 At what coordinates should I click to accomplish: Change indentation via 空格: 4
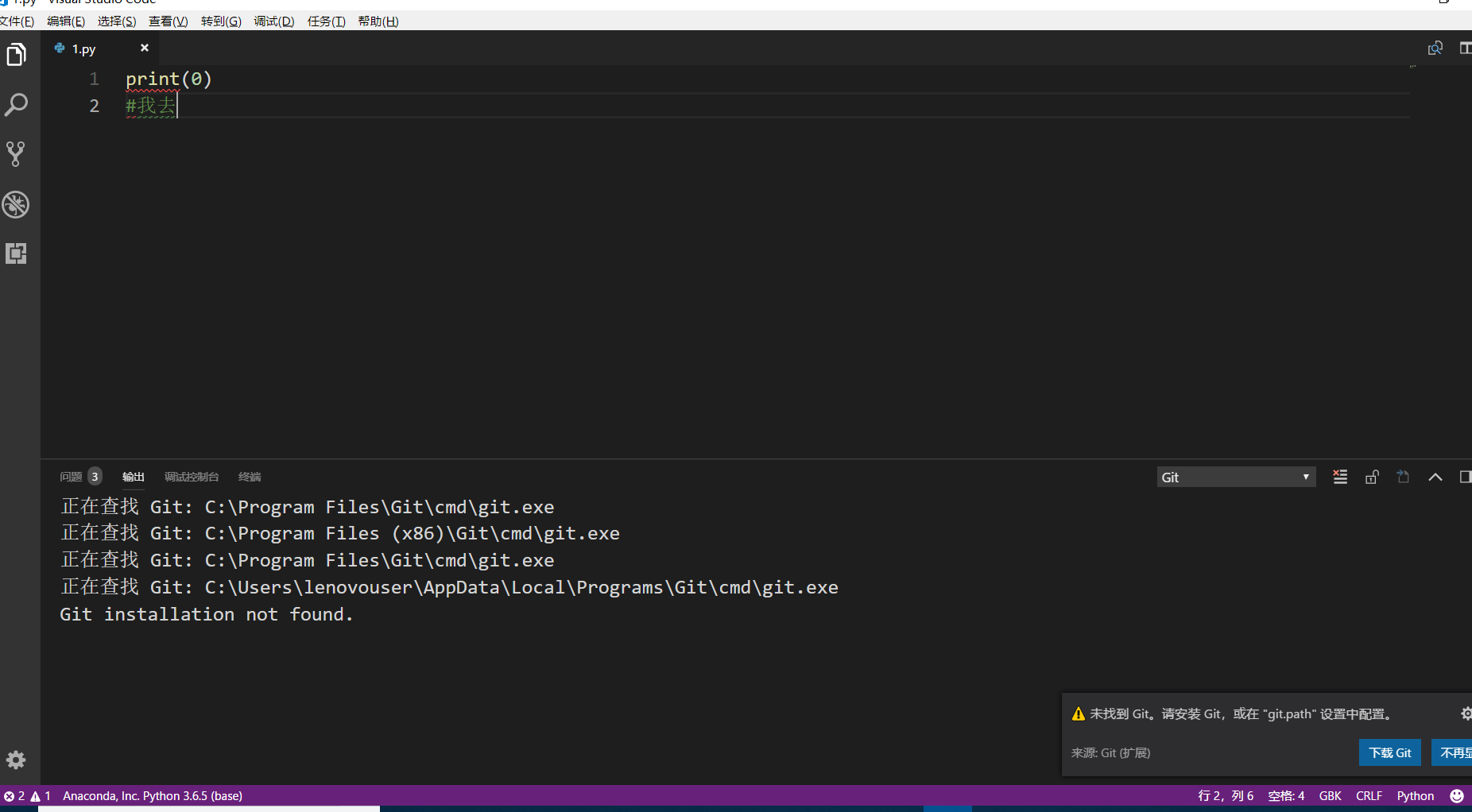[1286, 796]
